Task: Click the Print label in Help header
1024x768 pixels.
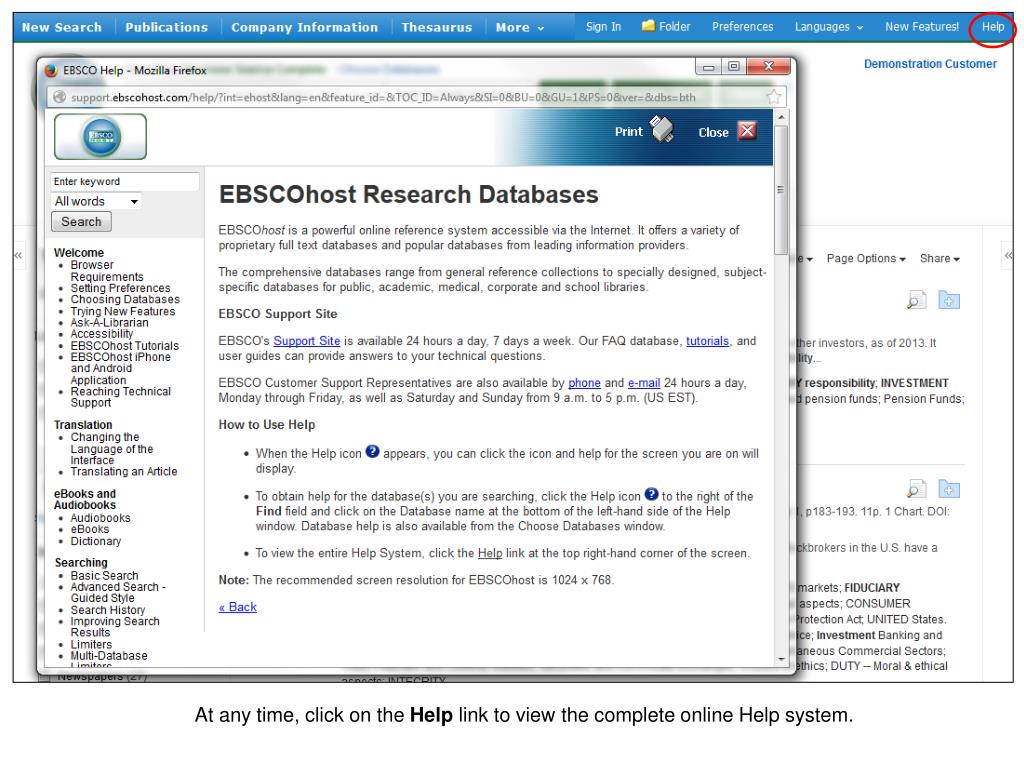Action: coord(628,132)
